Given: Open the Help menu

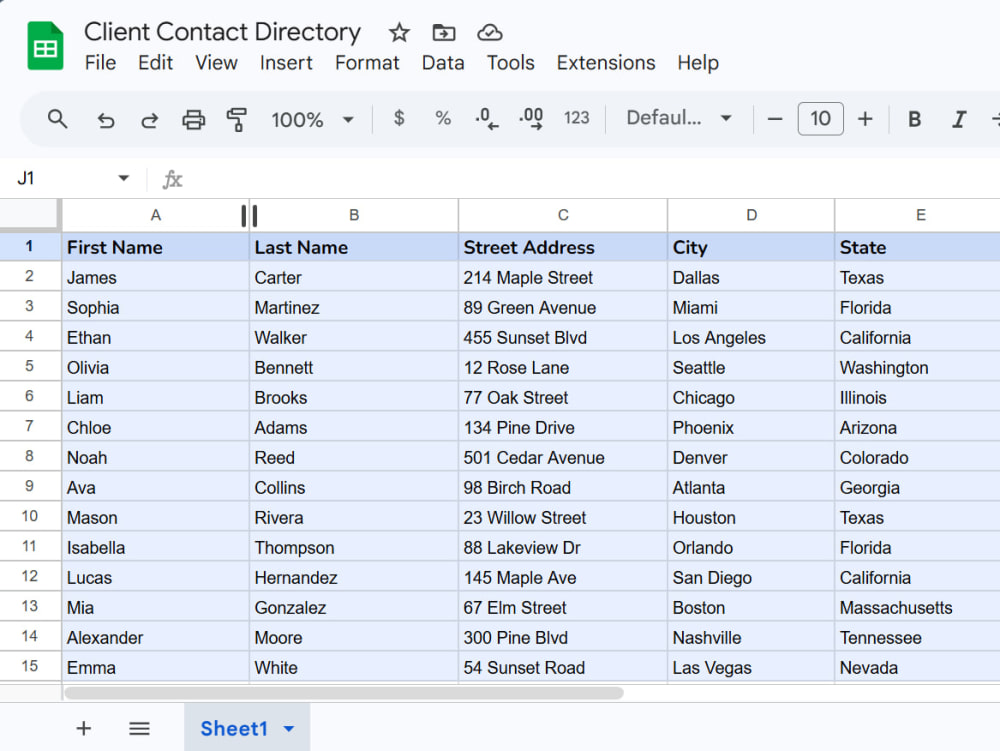Looking at the screenshot, I should tap(698, 62).
